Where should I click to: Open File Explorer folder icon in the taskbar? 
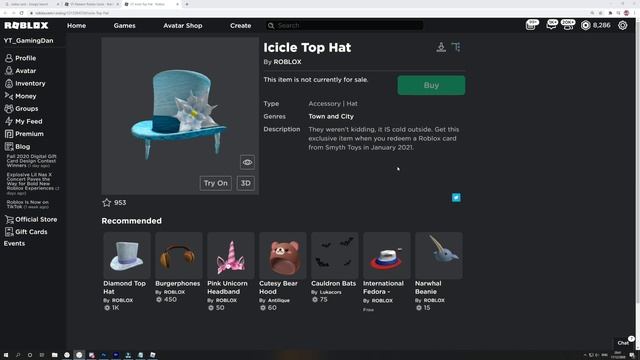click(54, 355)
